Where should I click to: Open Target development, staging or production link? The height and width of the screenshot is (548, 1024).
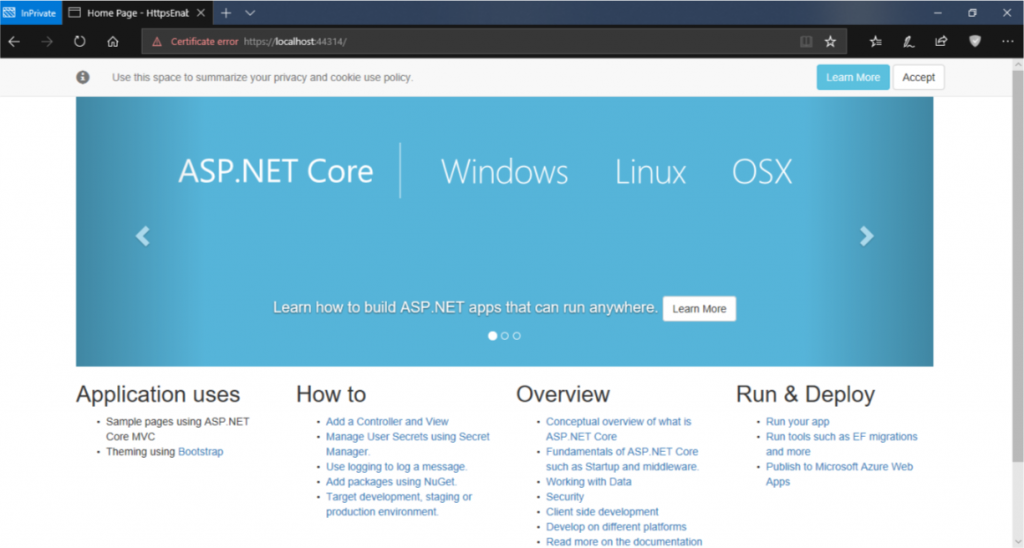[x=399, y=504]
